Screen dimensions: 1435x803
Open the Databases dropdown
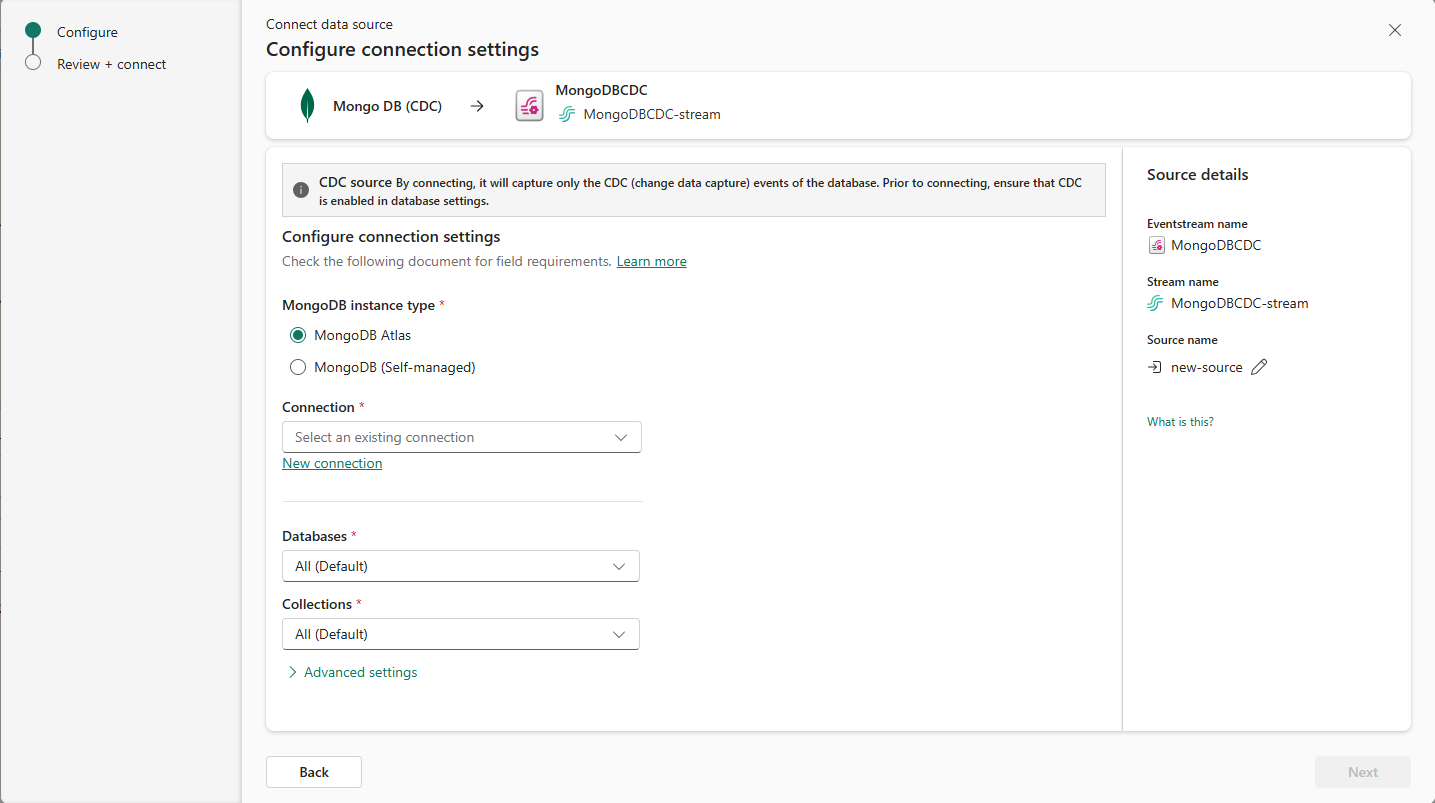[461, 566]
